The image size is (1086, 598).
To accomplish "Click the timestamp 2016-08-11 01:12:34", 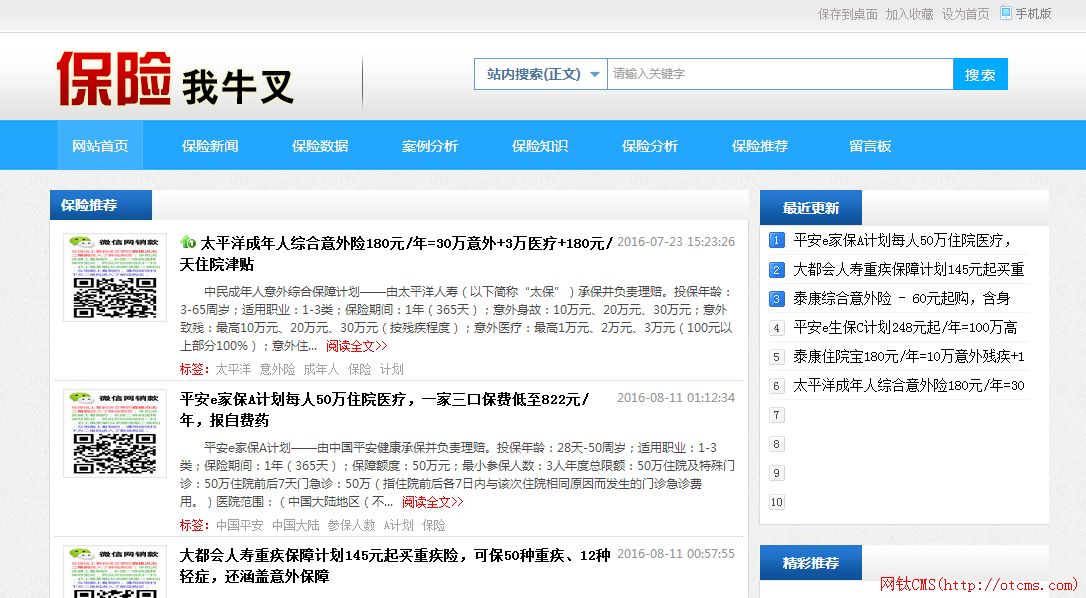I will (676, 398).
